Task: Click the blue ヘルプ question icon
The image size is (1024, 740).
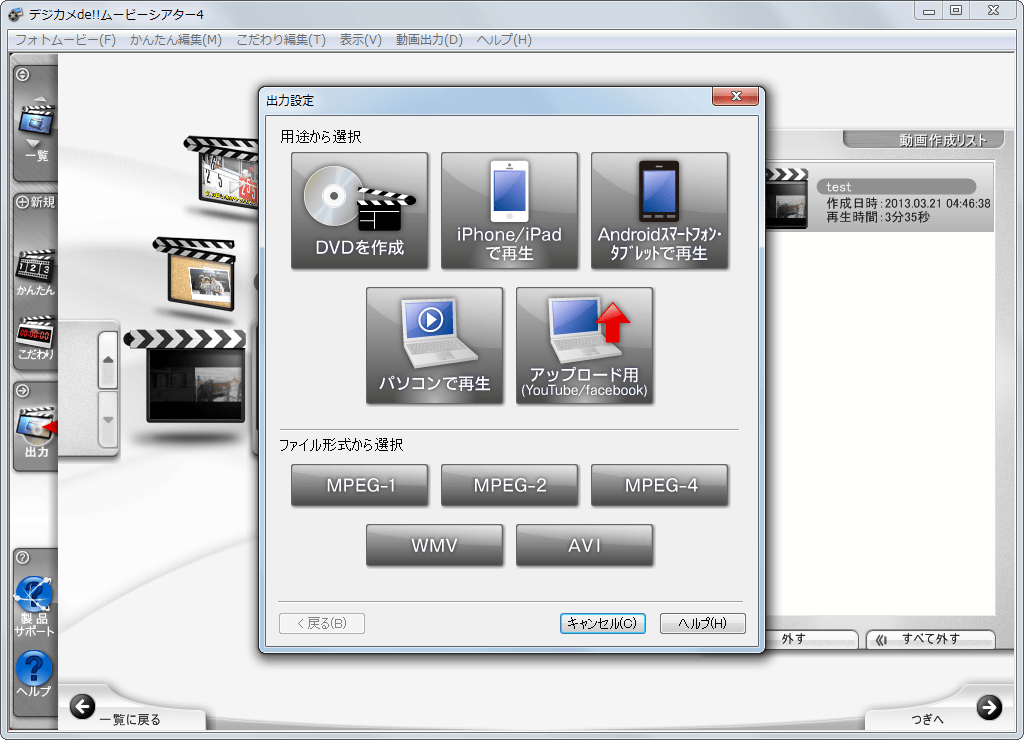Action: pos(34,673)
